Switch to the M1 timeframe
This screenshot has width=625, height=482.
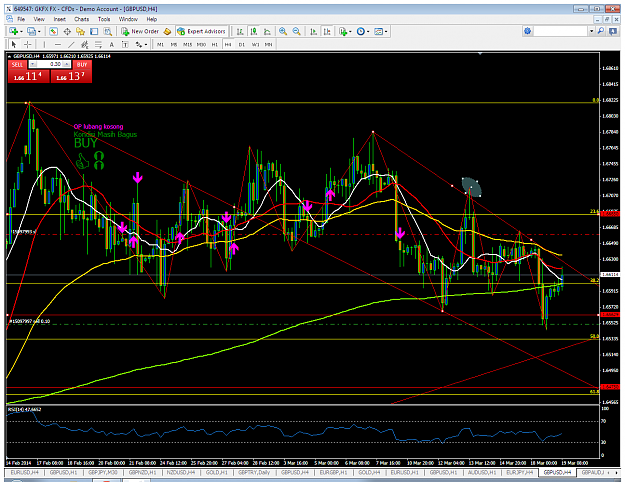pos(160,45)
